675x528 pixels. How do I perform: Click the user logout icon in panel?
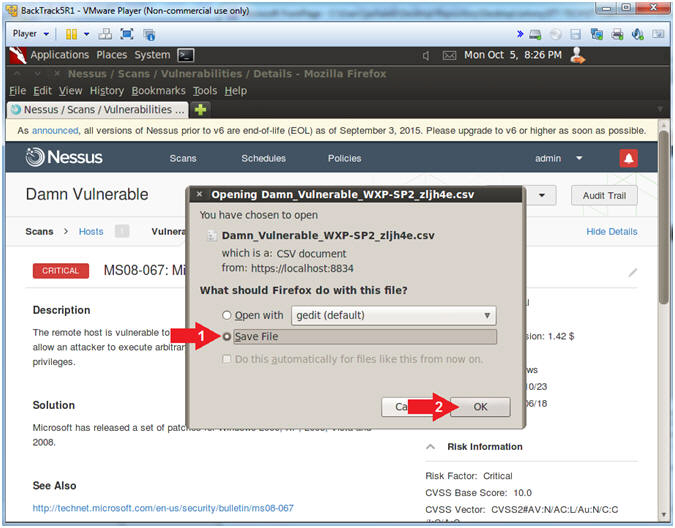point(577,56)
